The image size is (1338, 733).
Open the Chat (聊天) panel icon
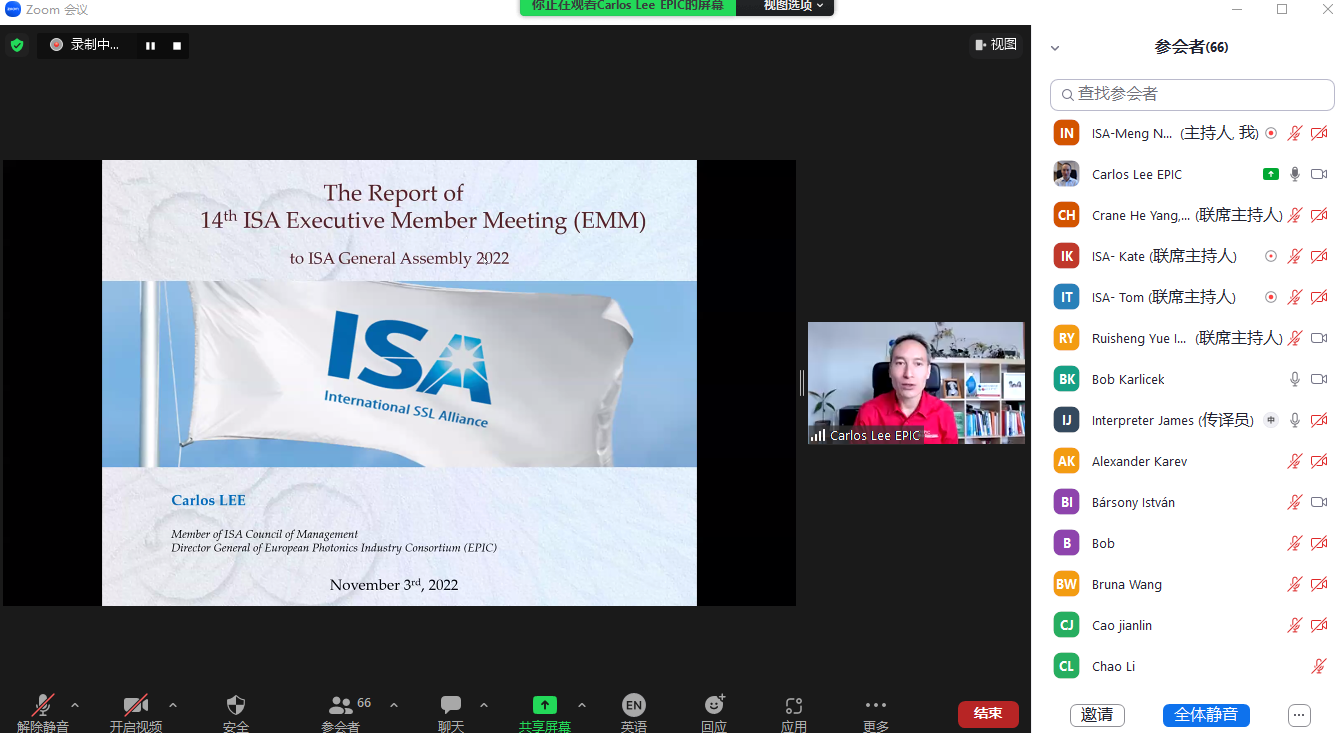(451, 705)
